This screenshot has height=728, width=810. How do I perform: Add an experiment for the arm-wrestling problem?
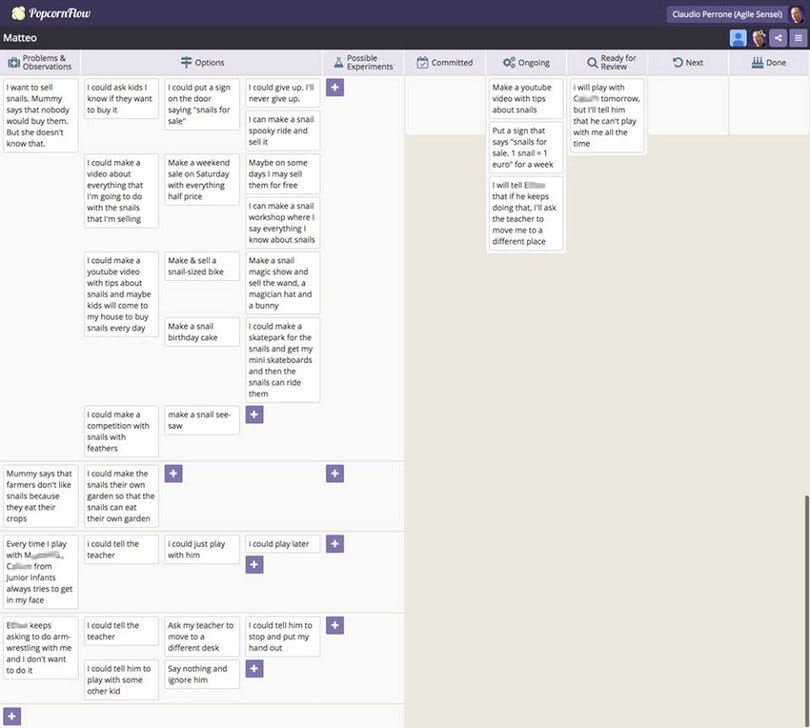[x=335, y=625]
